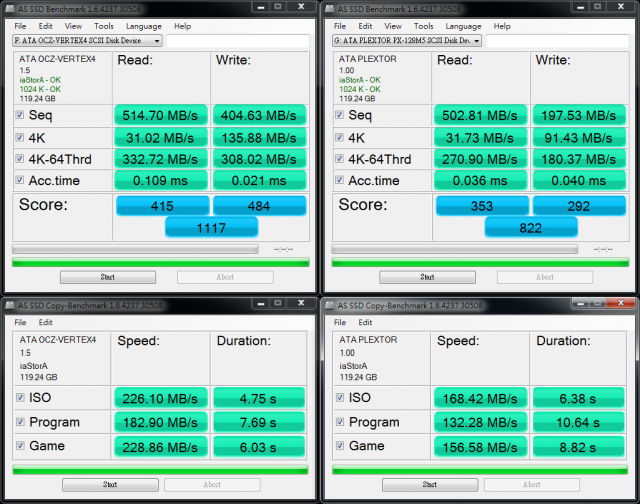Open Language menu in PLEXTOR benchmark window
The height and width of the screenshot is (504, 640).
click(463, 26)
